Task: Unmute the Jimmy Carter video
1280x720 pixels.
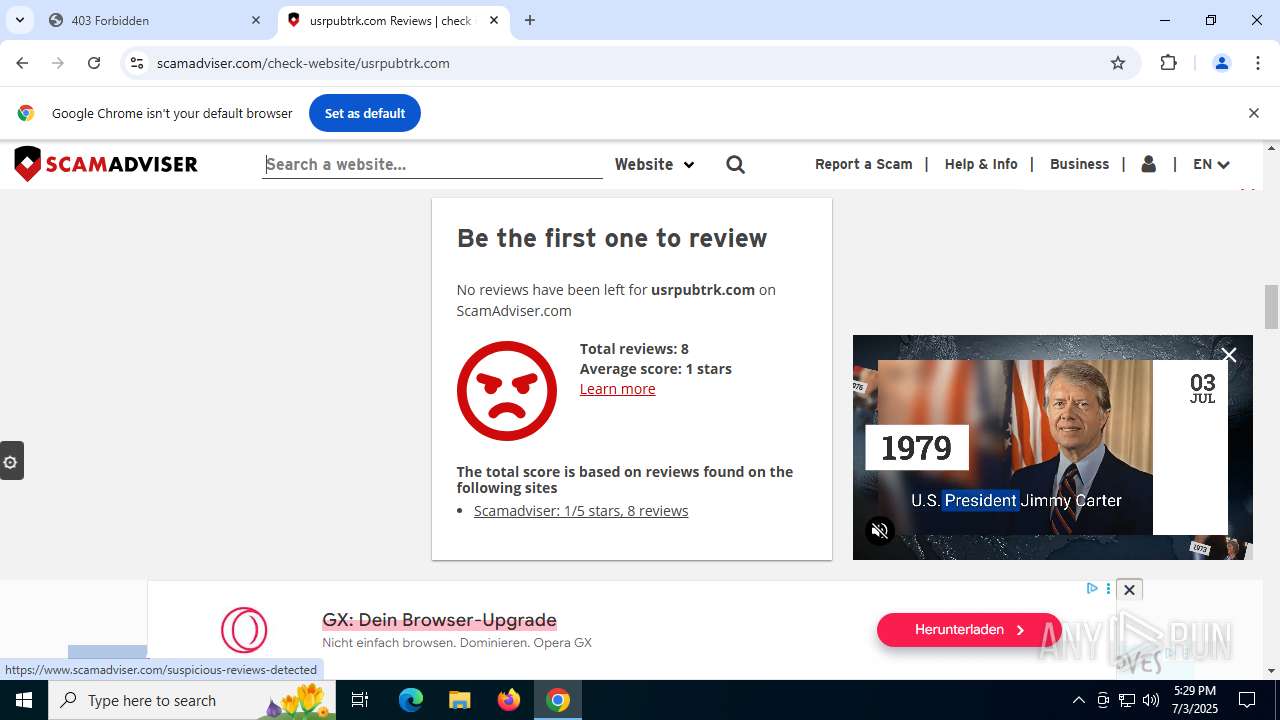Action: pos(880,531)
